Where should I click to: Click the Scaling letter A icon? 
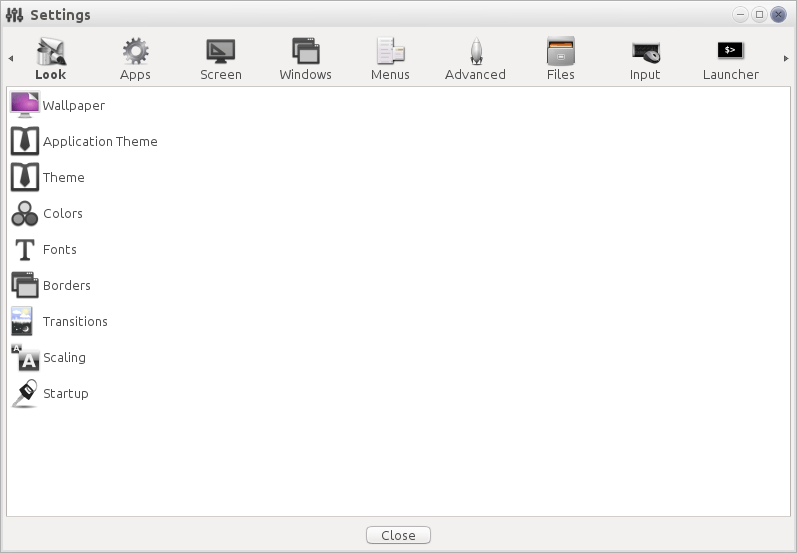(x=25, y=357)
